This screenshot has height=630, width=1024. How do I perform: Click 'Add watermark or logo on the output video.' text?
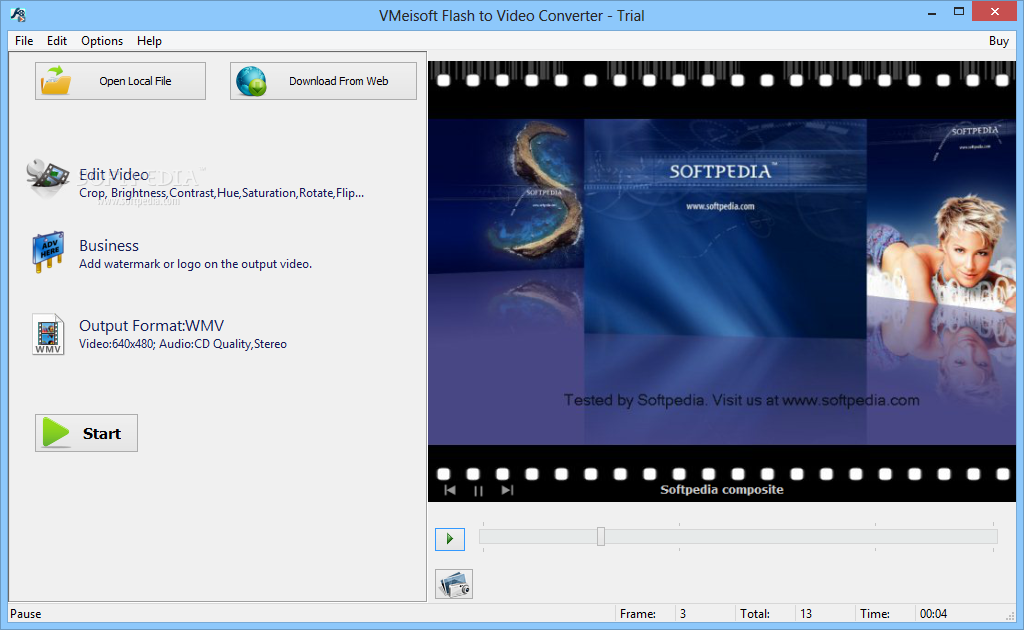tap(195, 264)
